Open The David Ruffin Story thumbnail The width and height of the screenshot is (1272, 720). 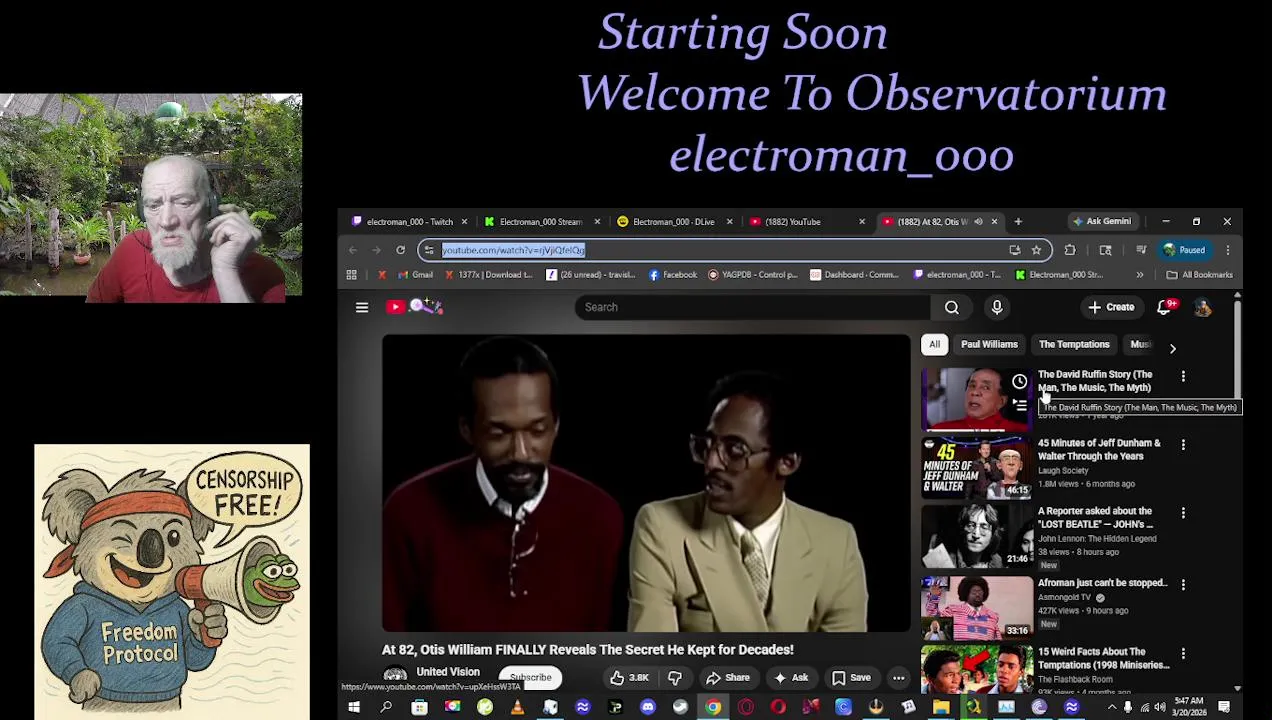[977, 400]
